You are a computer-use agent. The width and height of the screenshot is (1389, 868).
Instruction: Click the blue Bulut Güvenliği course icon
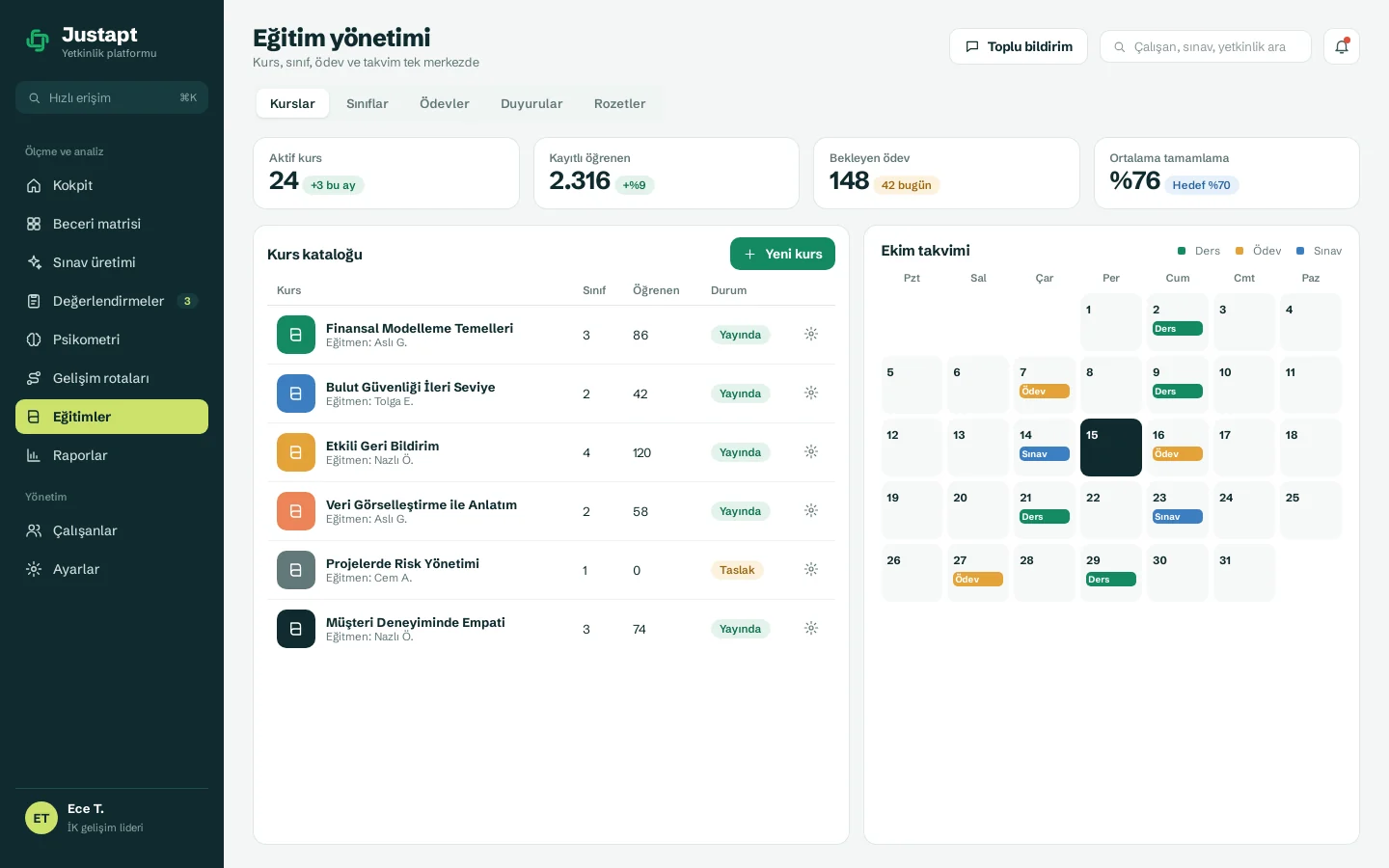(x=296, y=393)
